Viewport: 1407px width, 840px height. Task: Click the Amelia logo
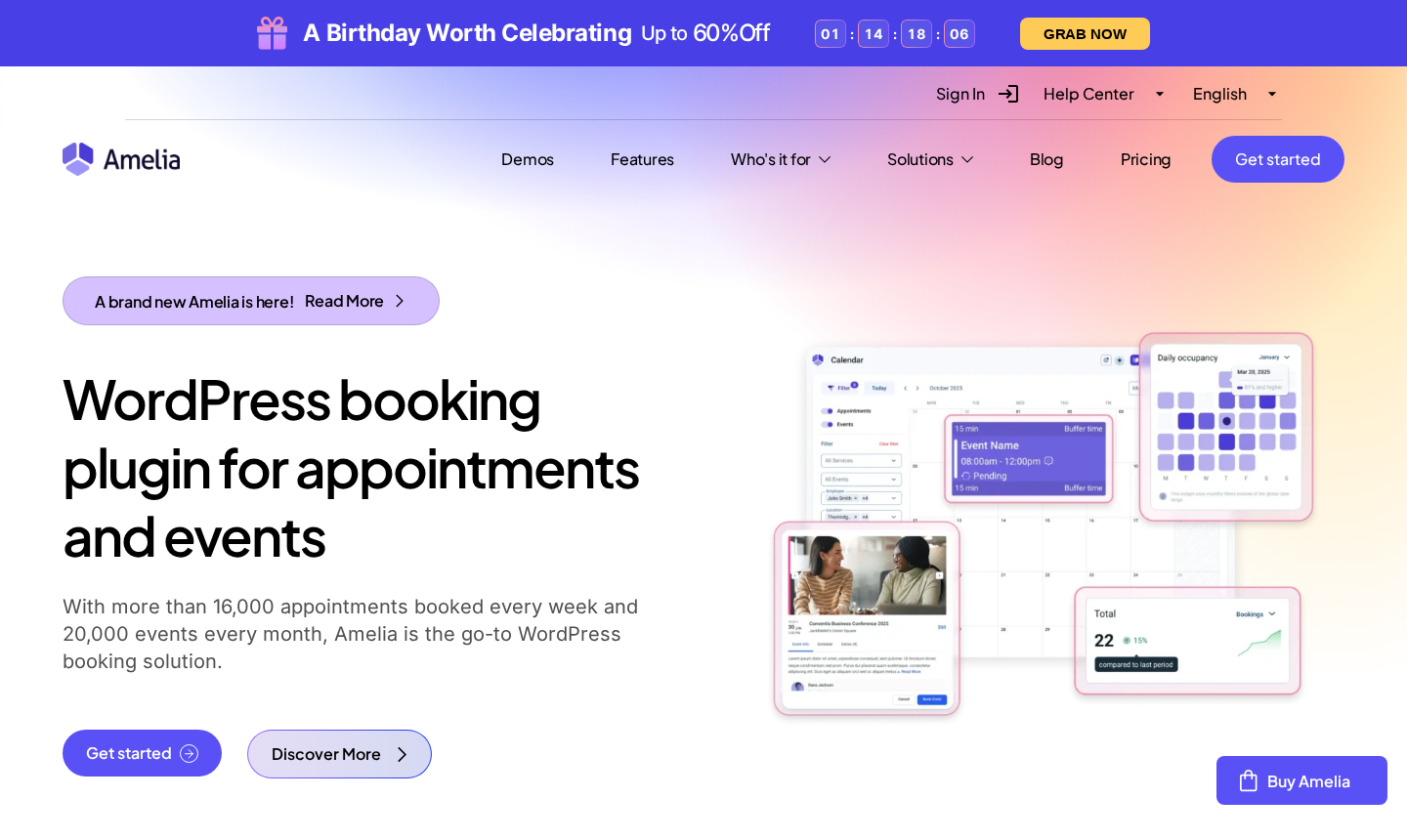tap(121, 159)
